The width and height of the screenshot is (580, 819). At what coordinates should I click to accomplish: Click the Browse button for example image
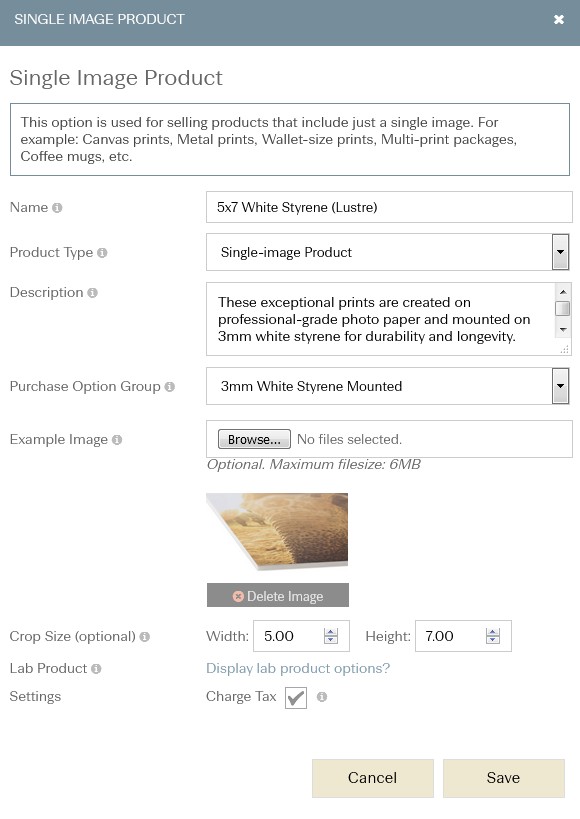click(254, 439)
